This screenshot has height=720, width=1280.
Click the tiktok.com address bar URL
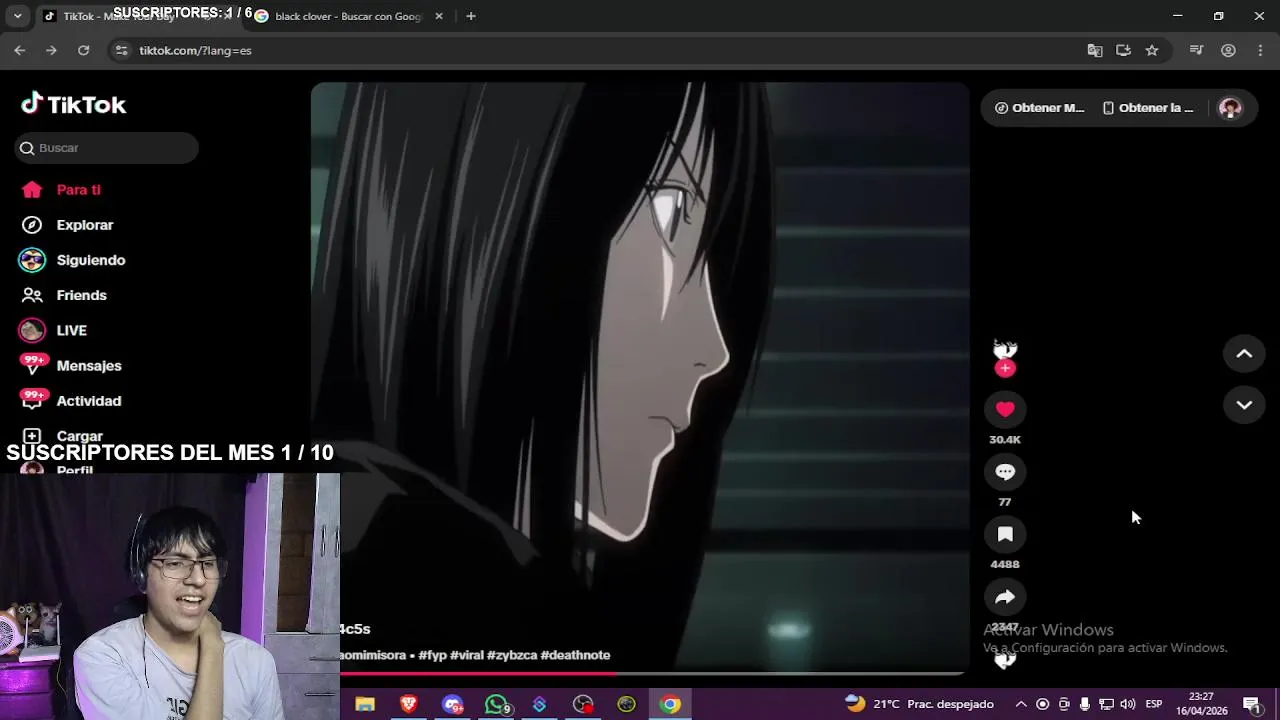pyautogui.click(x=195, y=50)
